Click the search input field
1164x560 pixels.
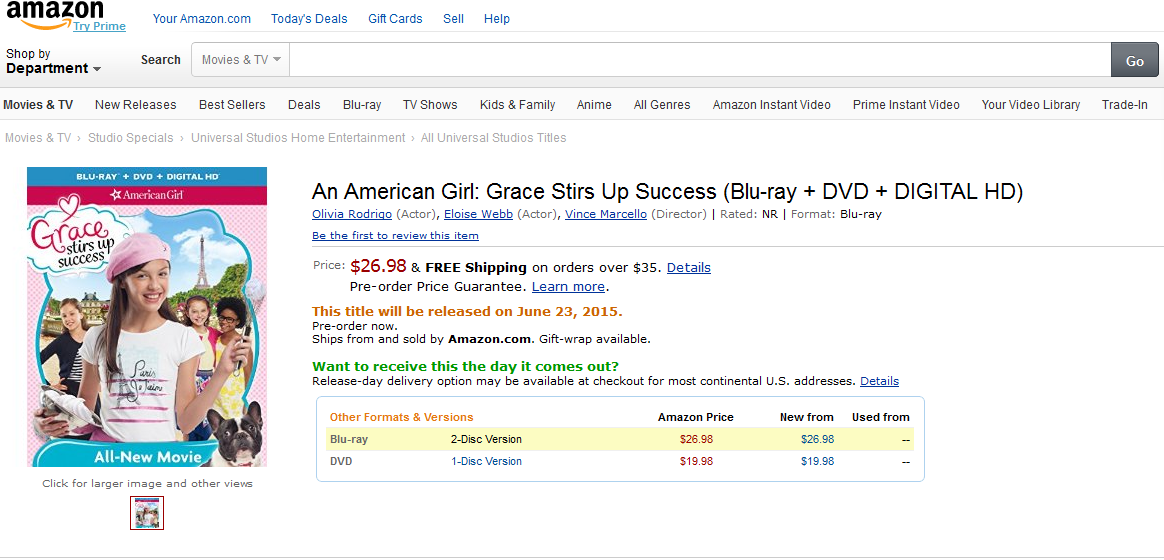[700, 60]
